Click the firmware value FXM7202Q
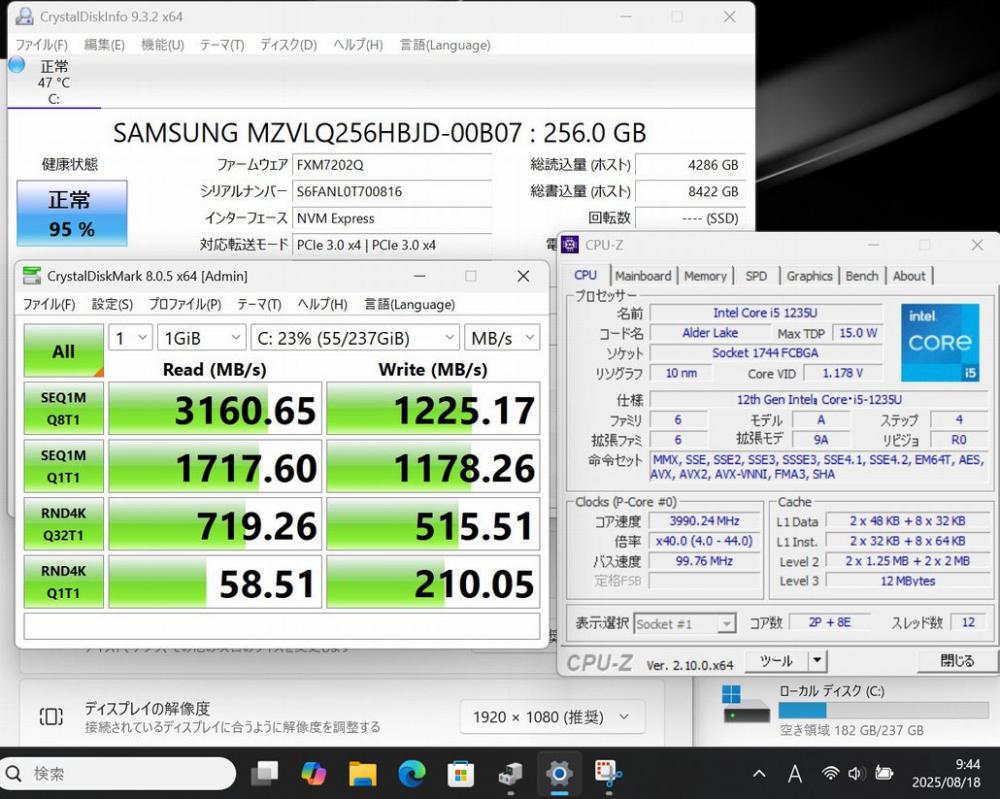Image resolution: width=1000 pixels, height=799 pixels. point(392,165)
